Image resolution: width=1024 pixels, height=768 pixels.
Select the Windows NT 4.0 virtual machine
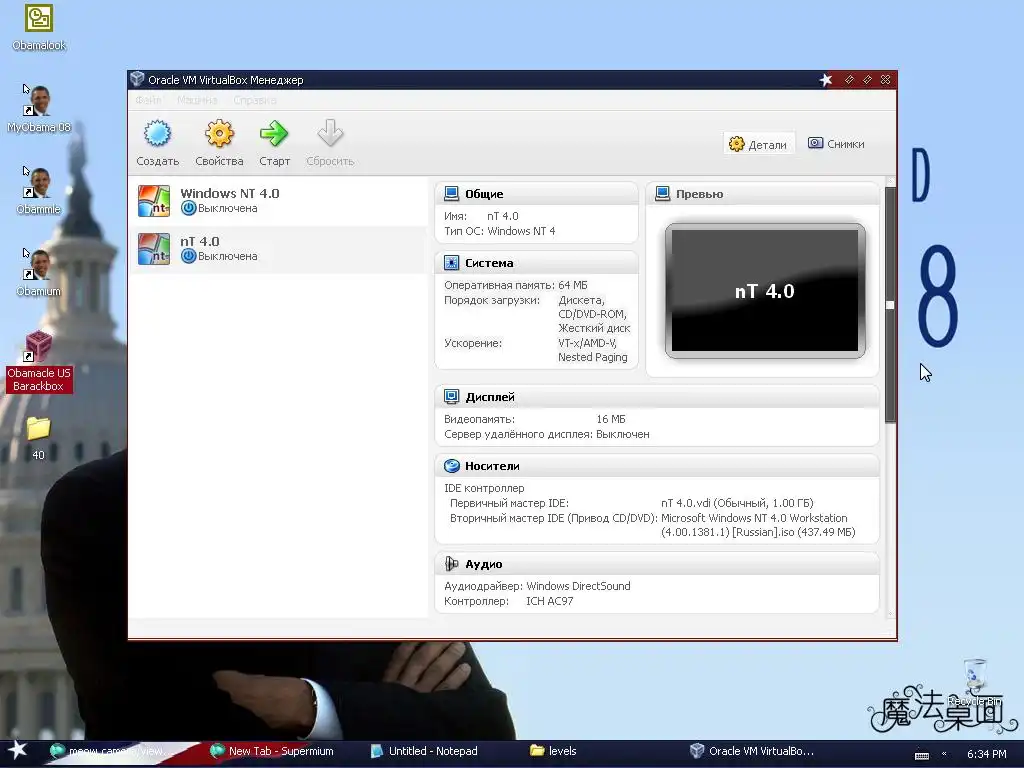coord(278,200)
